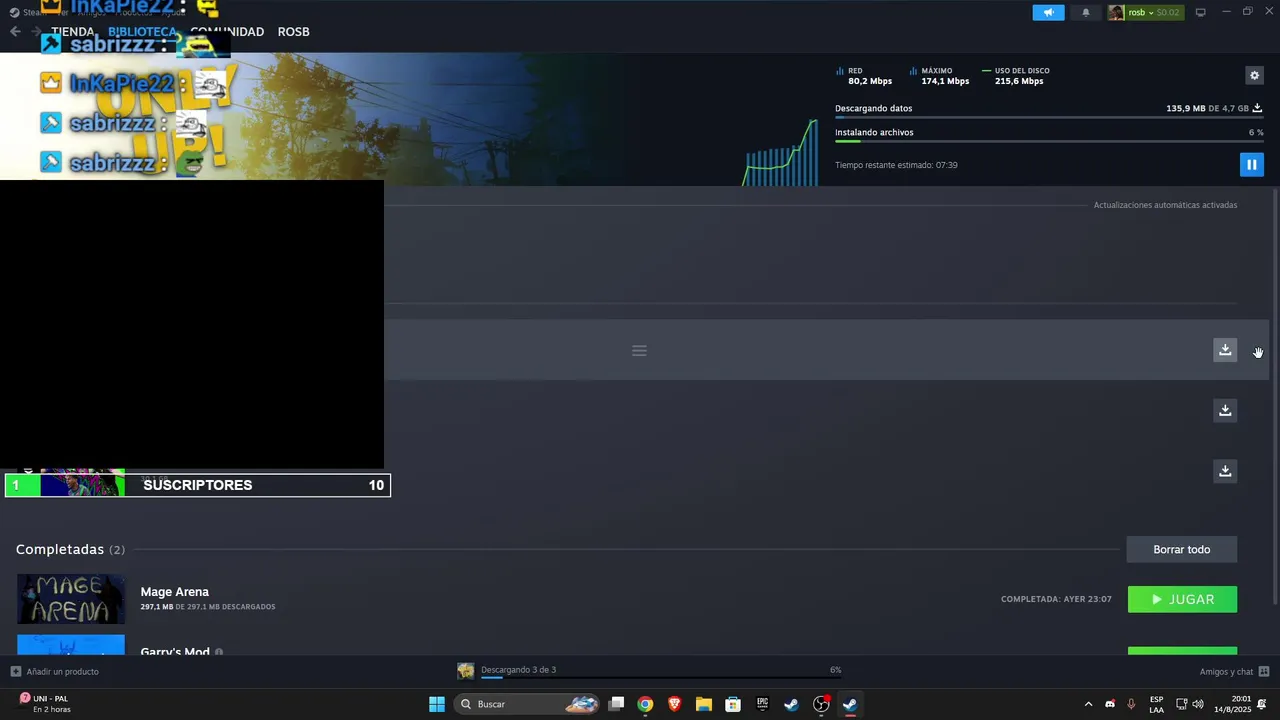Image resolution: width=1280 pixels, height=720 pixels.
Task: Click Instalando archivos progress bar
Action: tap(1049, 141)
